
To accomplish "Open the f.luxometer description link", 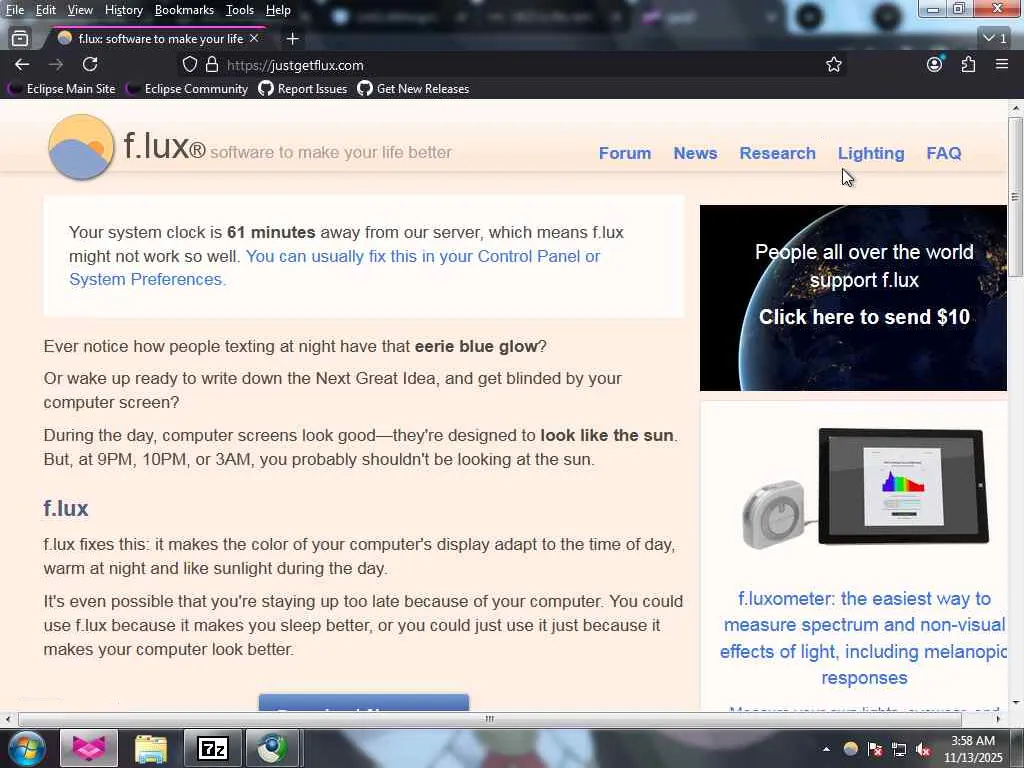I will 863,638.
